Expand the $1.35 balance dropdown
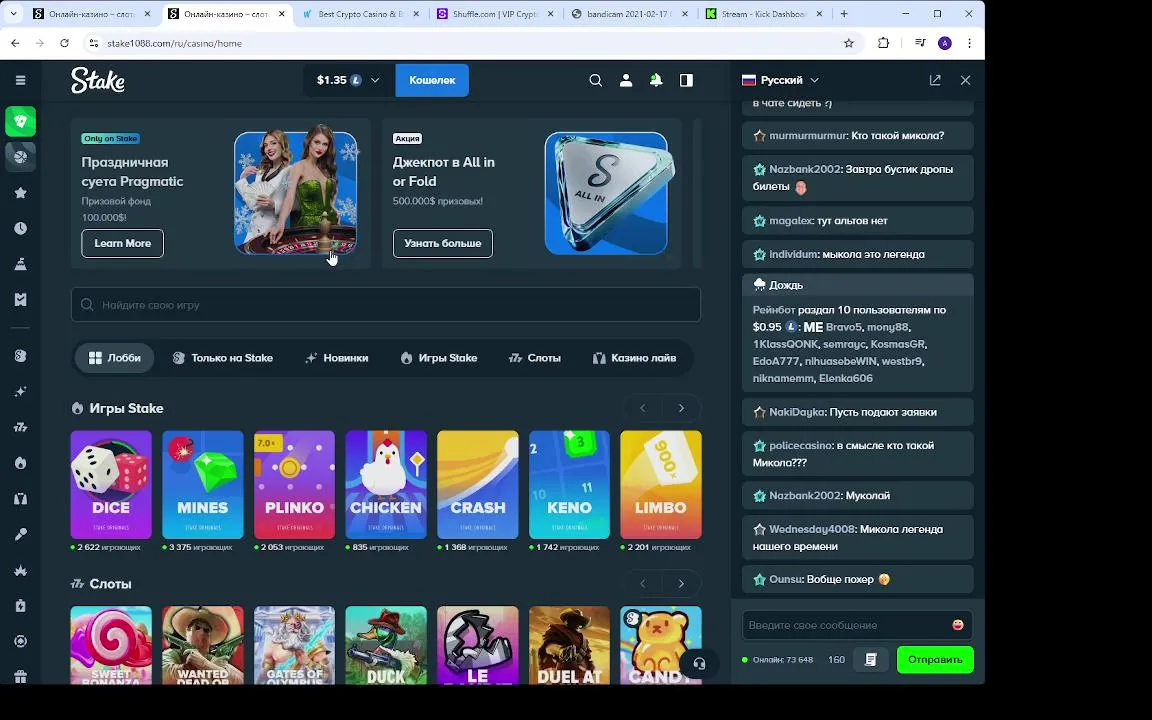 point(348,80)
